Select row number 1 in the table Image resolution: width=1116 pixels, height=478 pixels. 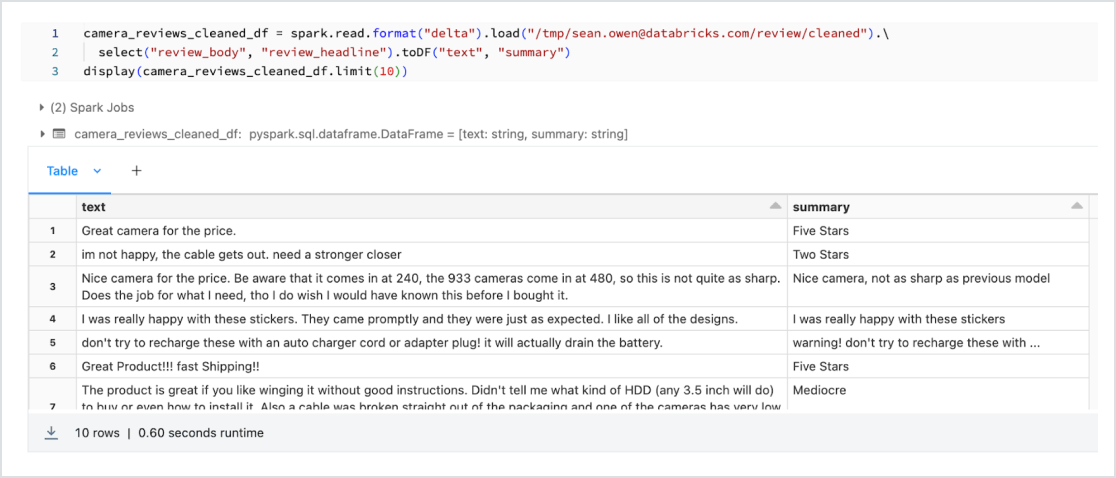[x=52, y=231]
